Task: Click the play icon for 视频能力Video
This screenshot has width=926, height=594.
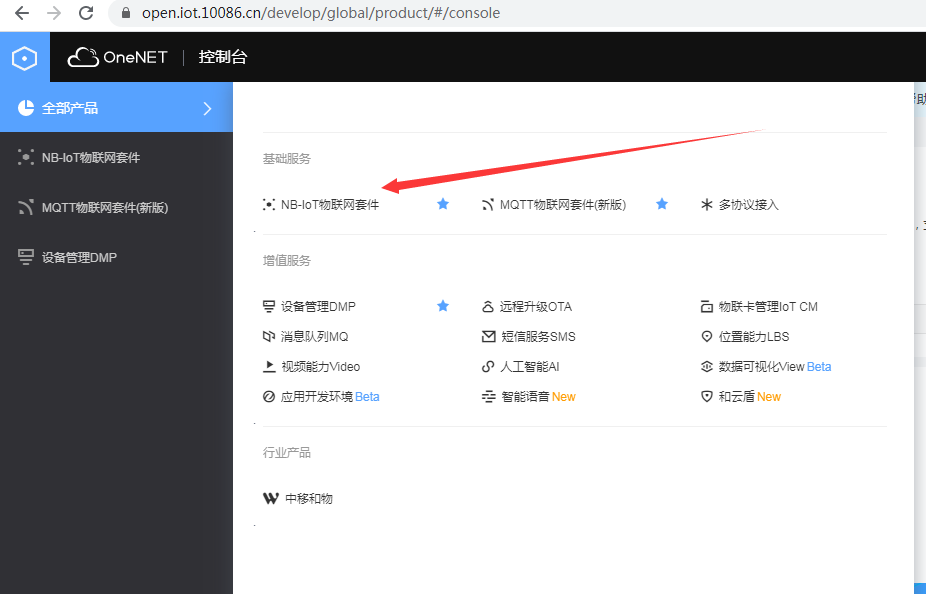Action: coord(269,367)
